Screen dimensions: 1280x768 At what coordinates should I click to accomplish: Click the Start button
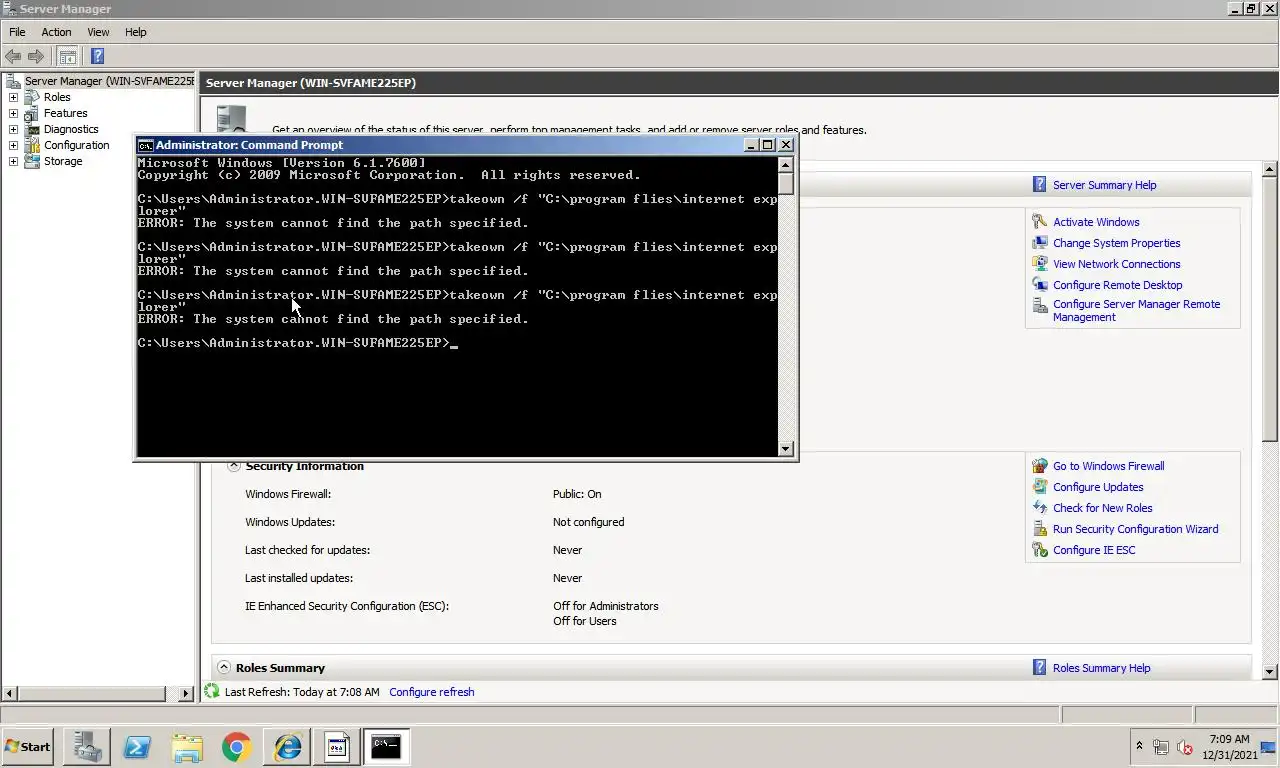coord(28,747)
